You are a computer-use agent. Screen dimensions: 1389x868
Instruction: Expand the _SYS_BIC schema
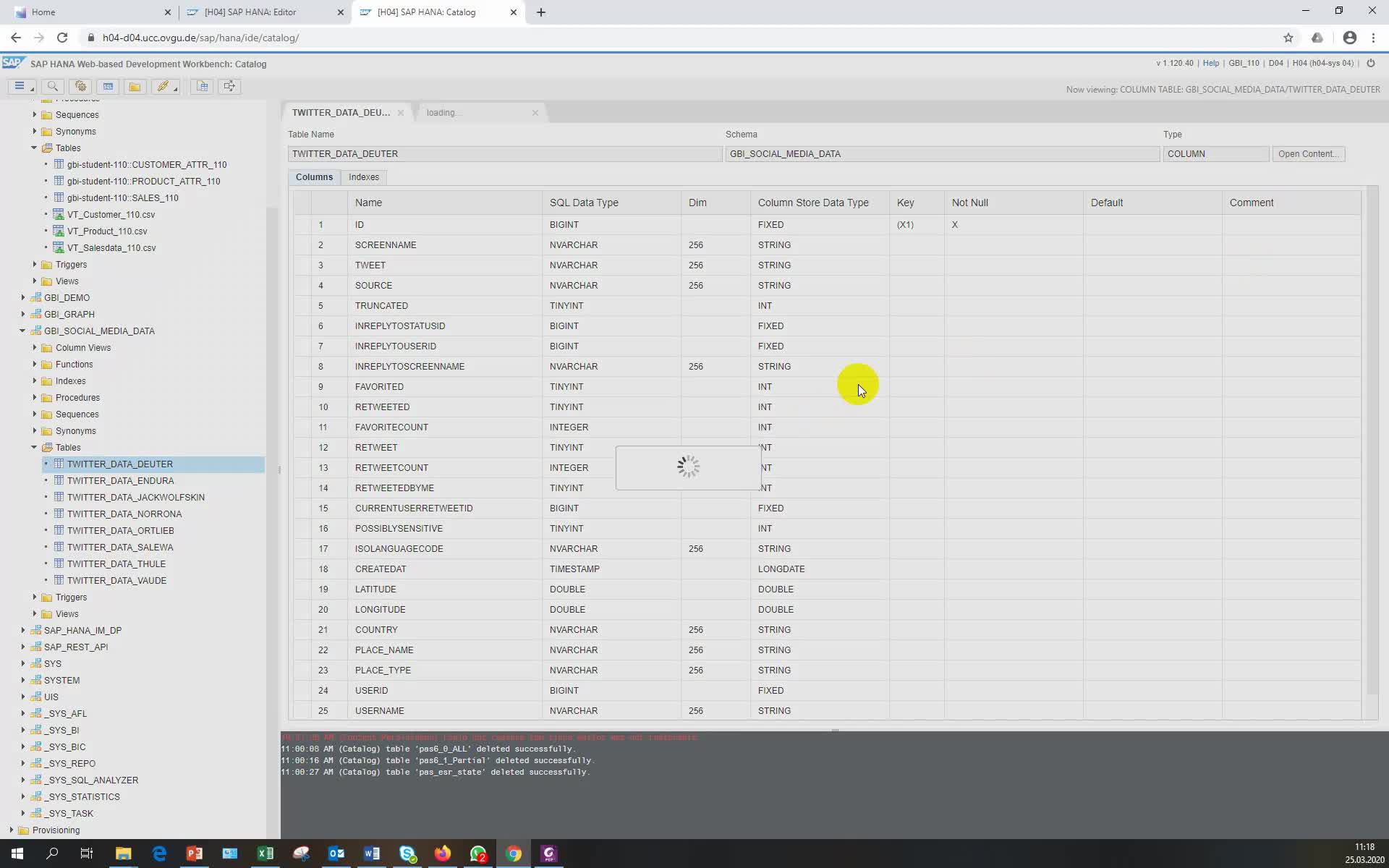[x=22, y=746]
